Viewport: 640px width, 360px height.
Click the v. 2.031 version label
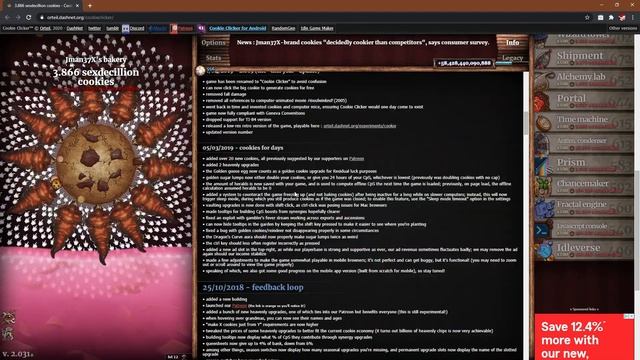coord(18,354)
